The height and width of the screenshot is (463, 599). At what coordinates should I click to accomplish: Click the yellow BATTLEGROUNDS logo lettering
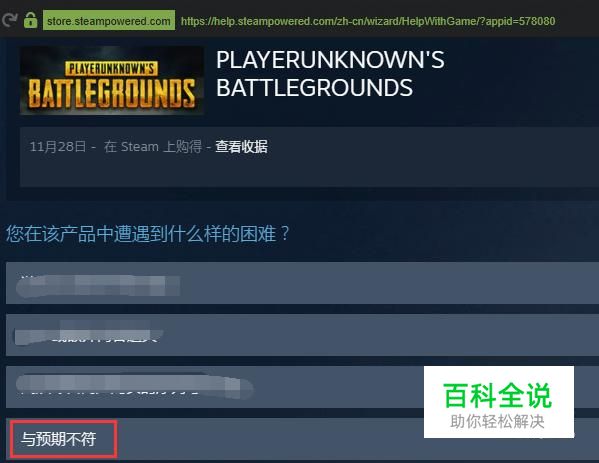[x=112, y=93]
